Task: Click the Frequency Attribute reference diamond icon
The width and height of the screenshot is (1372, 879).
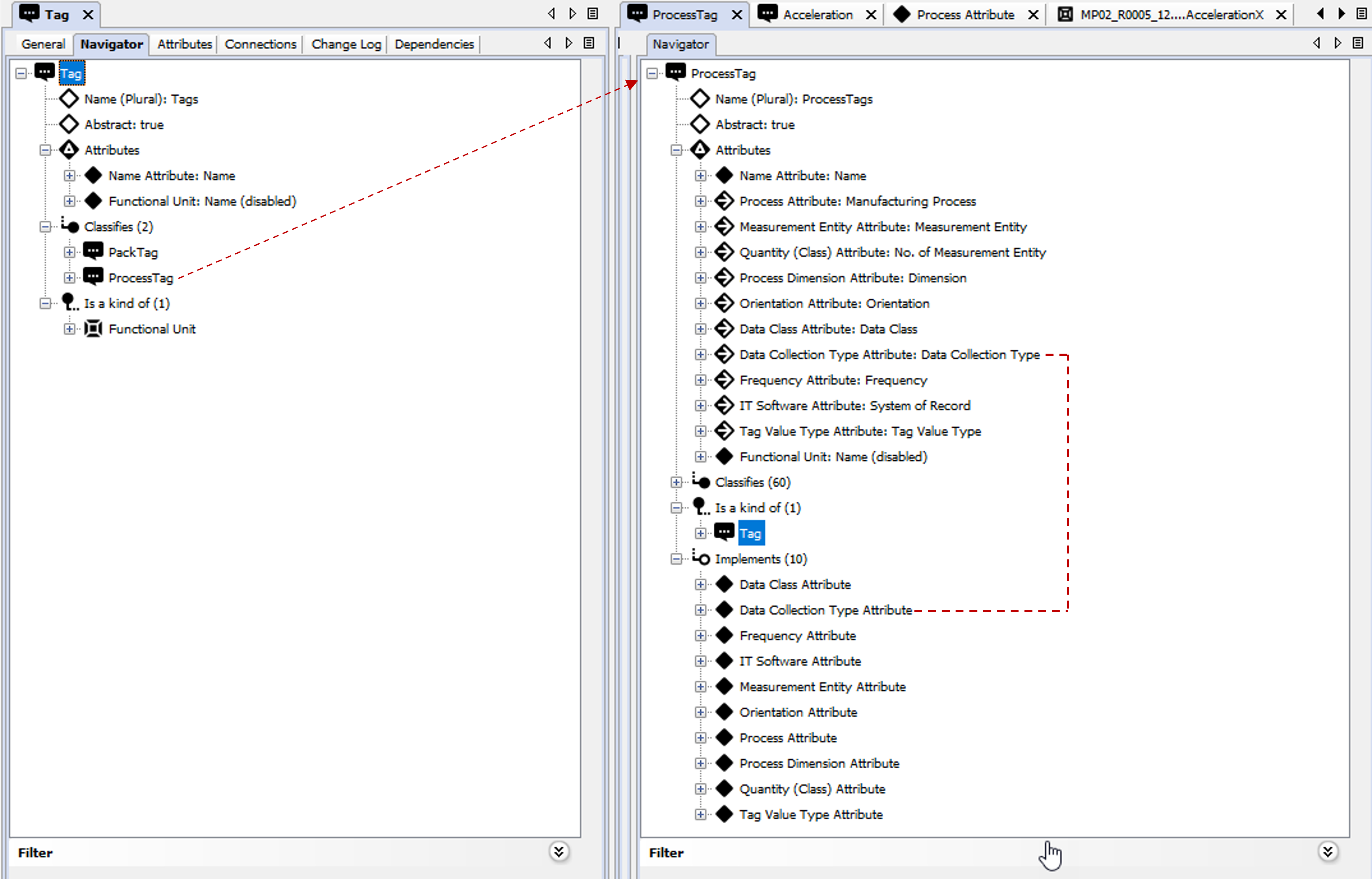Action: click(724, 379)
